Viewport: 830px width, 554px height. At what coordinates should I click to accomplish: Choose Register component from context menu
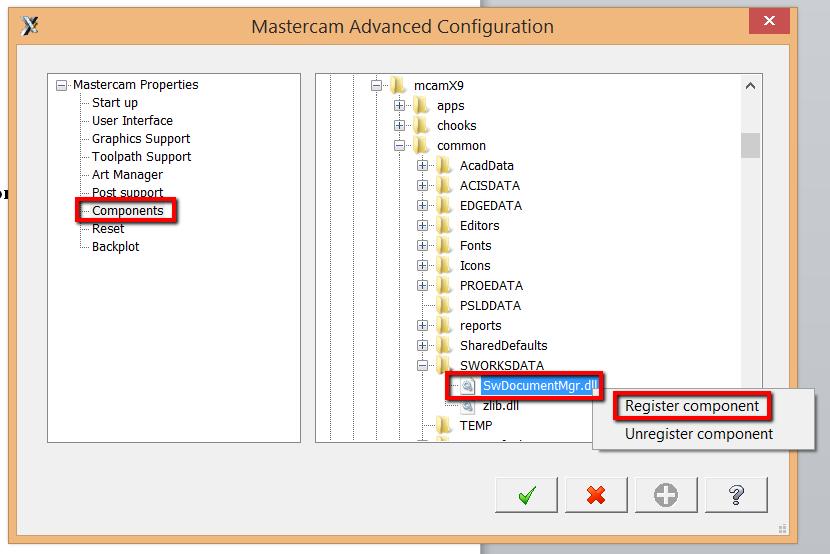692,406
